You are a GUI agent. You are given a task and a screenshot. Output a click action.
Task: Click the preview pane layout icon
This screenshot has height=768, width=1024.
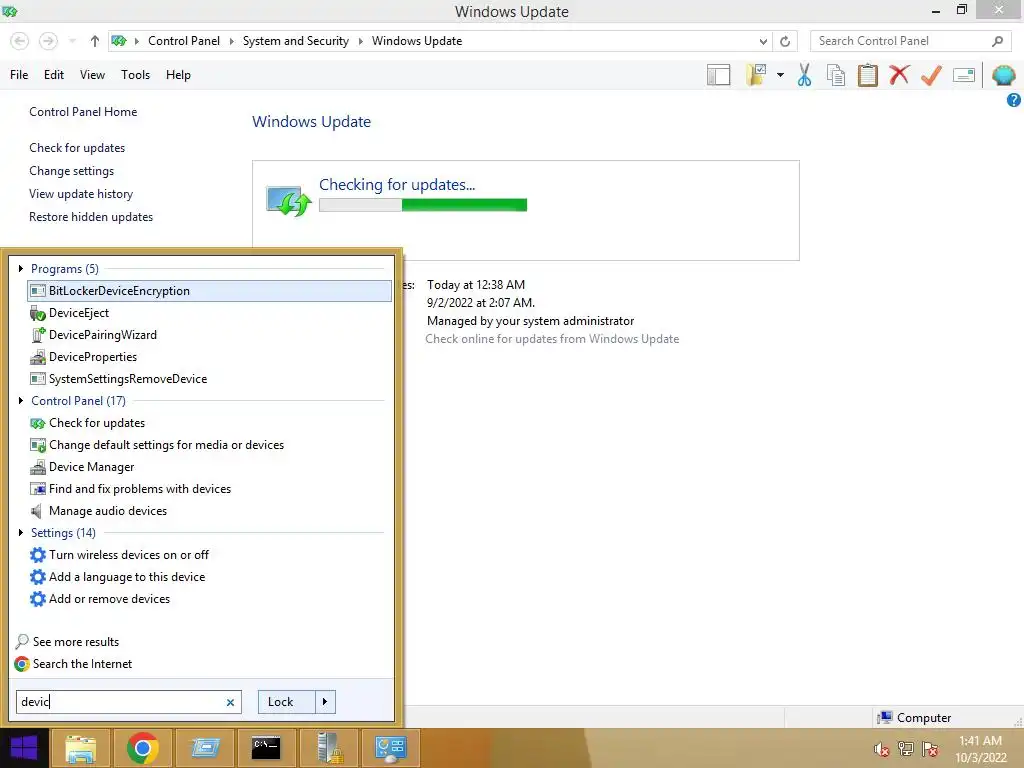718,75
